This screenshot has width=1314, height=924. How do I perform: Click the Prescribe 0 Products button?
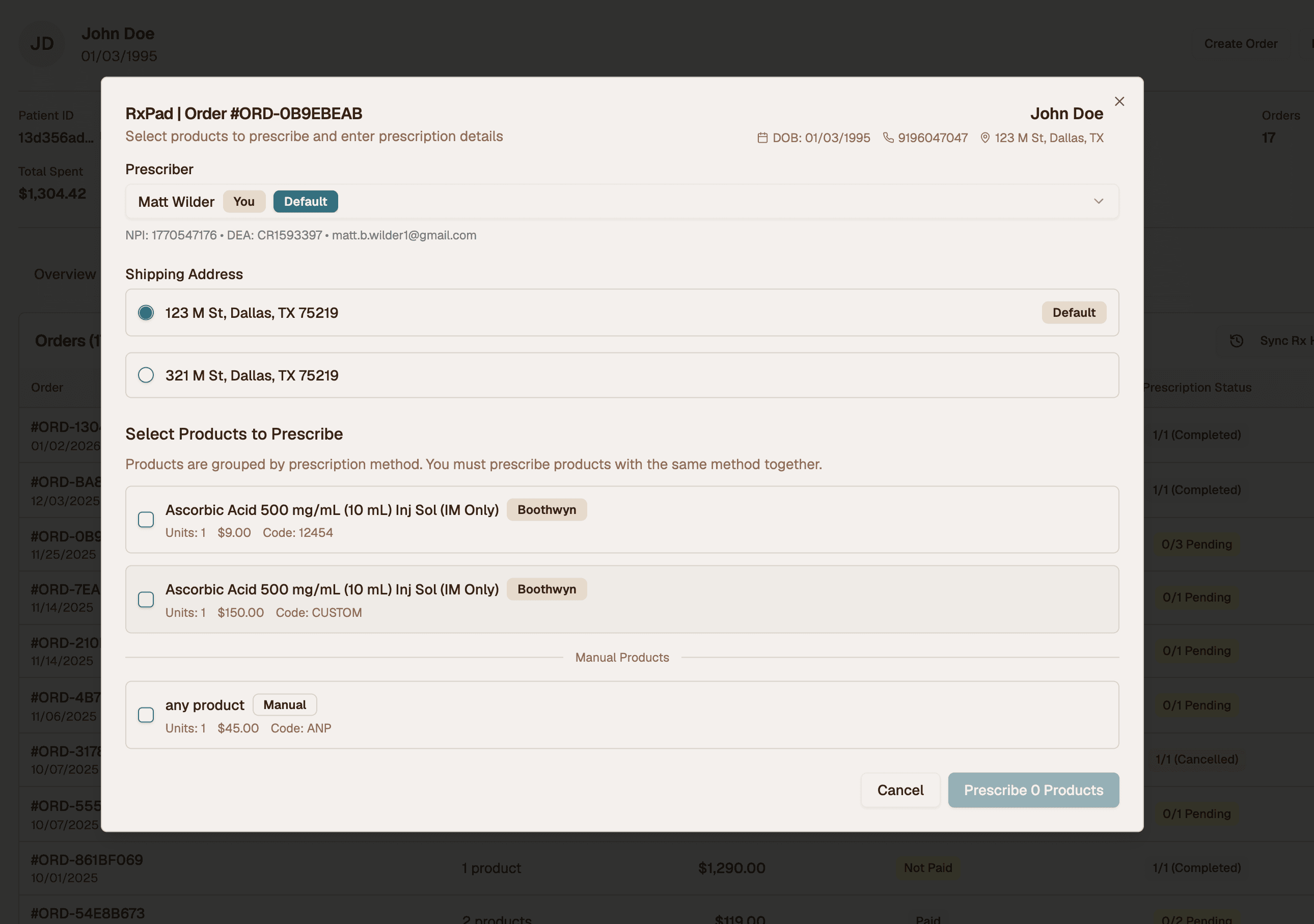(x=1033, y=790)
